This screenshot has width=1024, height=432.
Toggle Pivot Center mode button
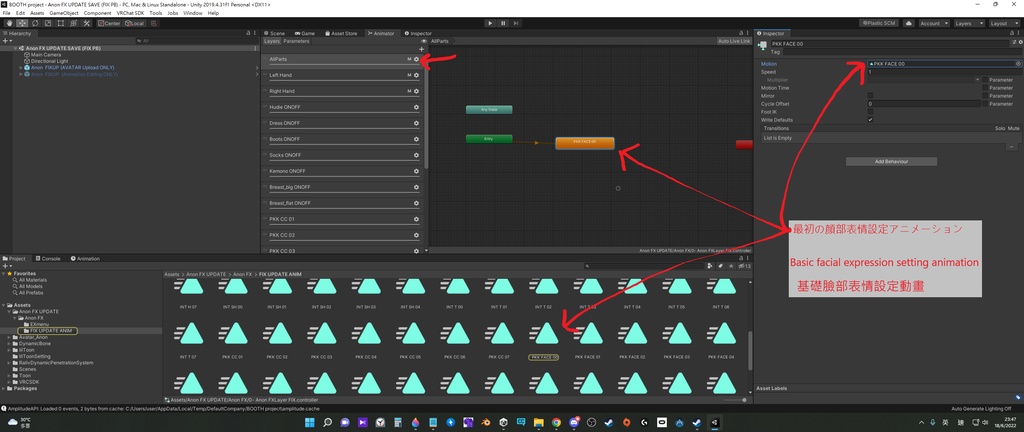pos(110,23)
